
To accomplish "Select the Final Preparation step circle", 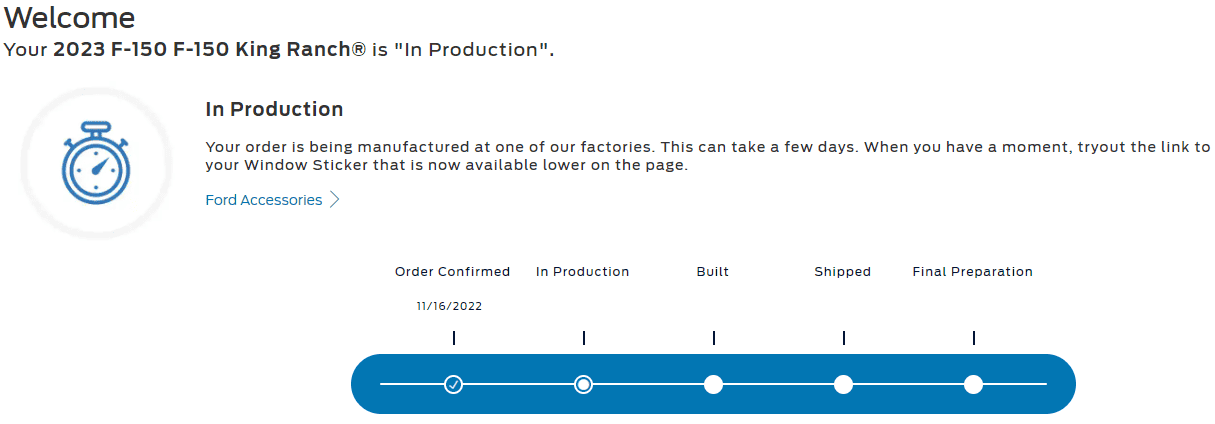I will coord(973,384).
